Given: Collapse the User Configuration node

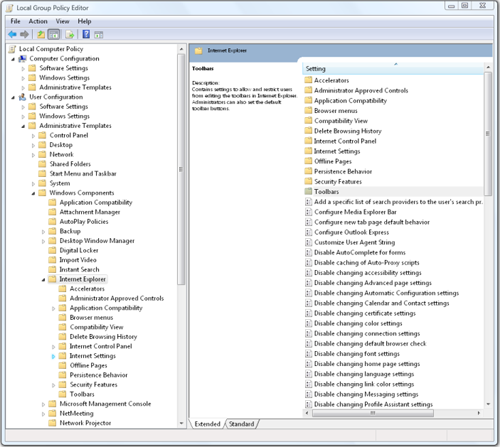Looking at the screenshot, I should 13,97.
